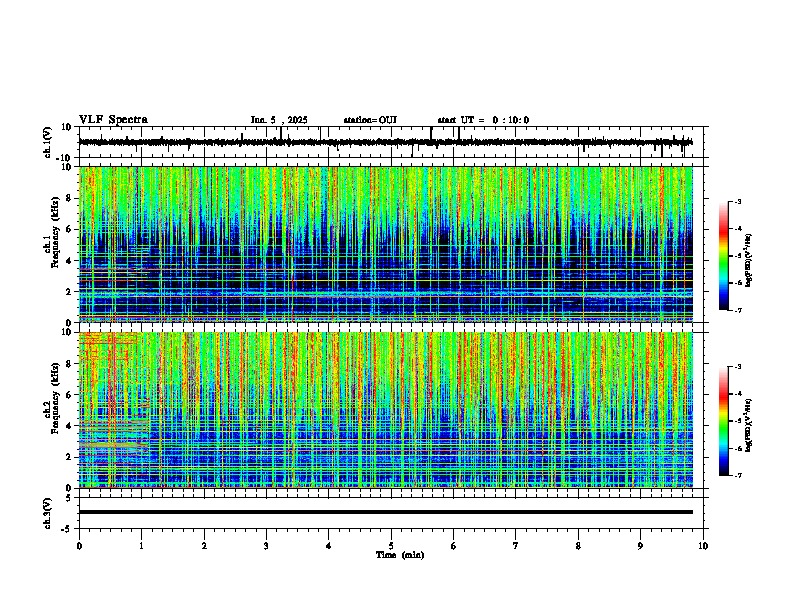Click the "4" kHz tick on ch.2 frequency axis
The image size is (792, 612).
tap(69, 426)
